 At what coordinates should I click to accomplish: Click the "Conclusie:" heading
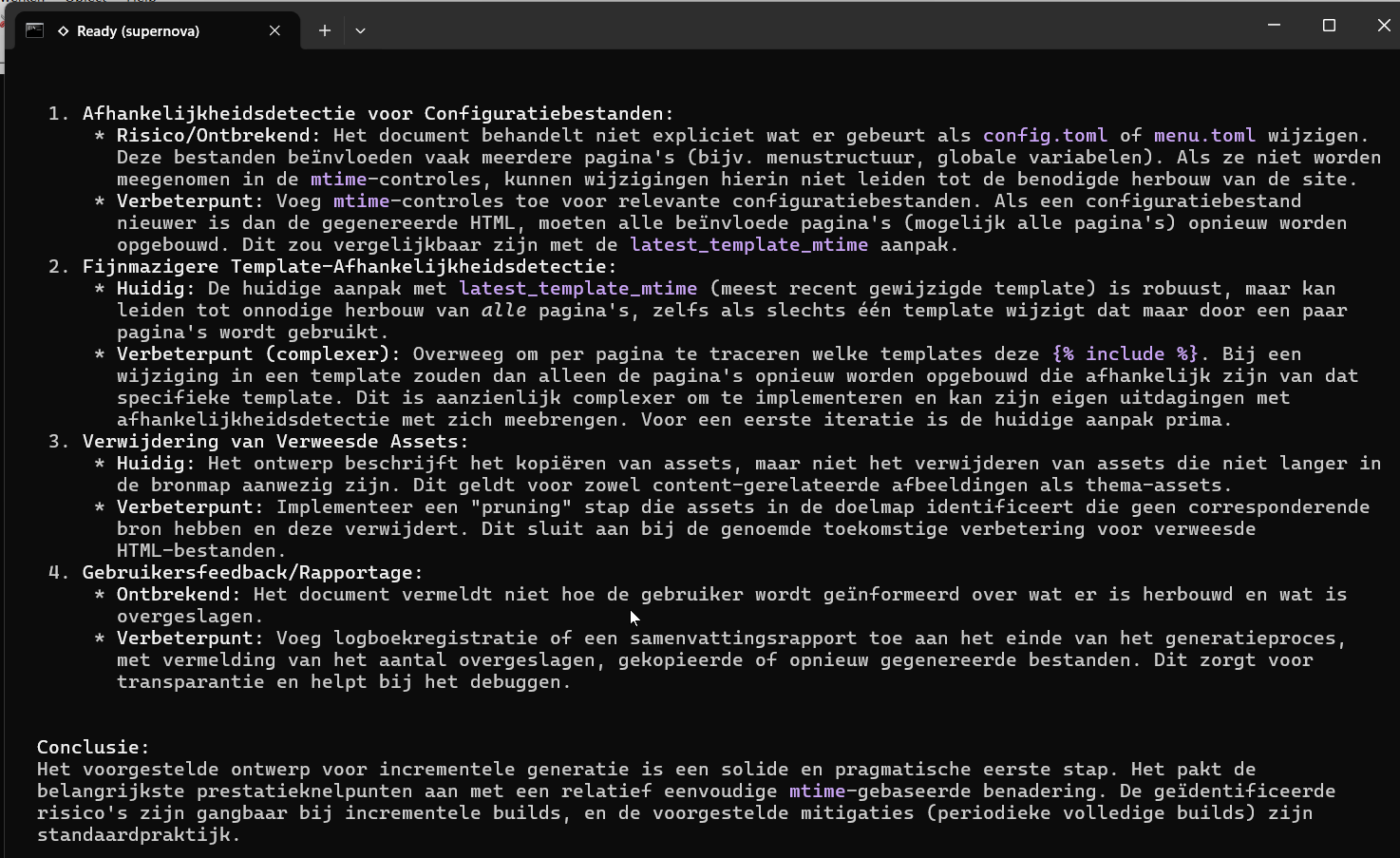[93, 748]
